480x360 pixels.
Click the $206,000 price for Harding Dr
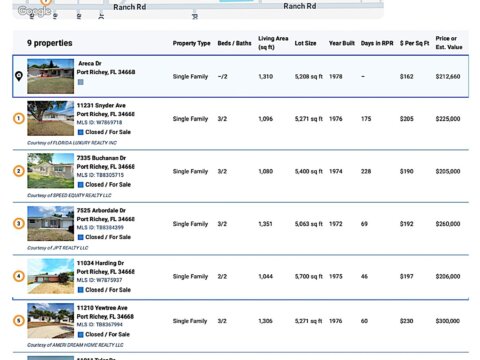(x=448, y=276)
